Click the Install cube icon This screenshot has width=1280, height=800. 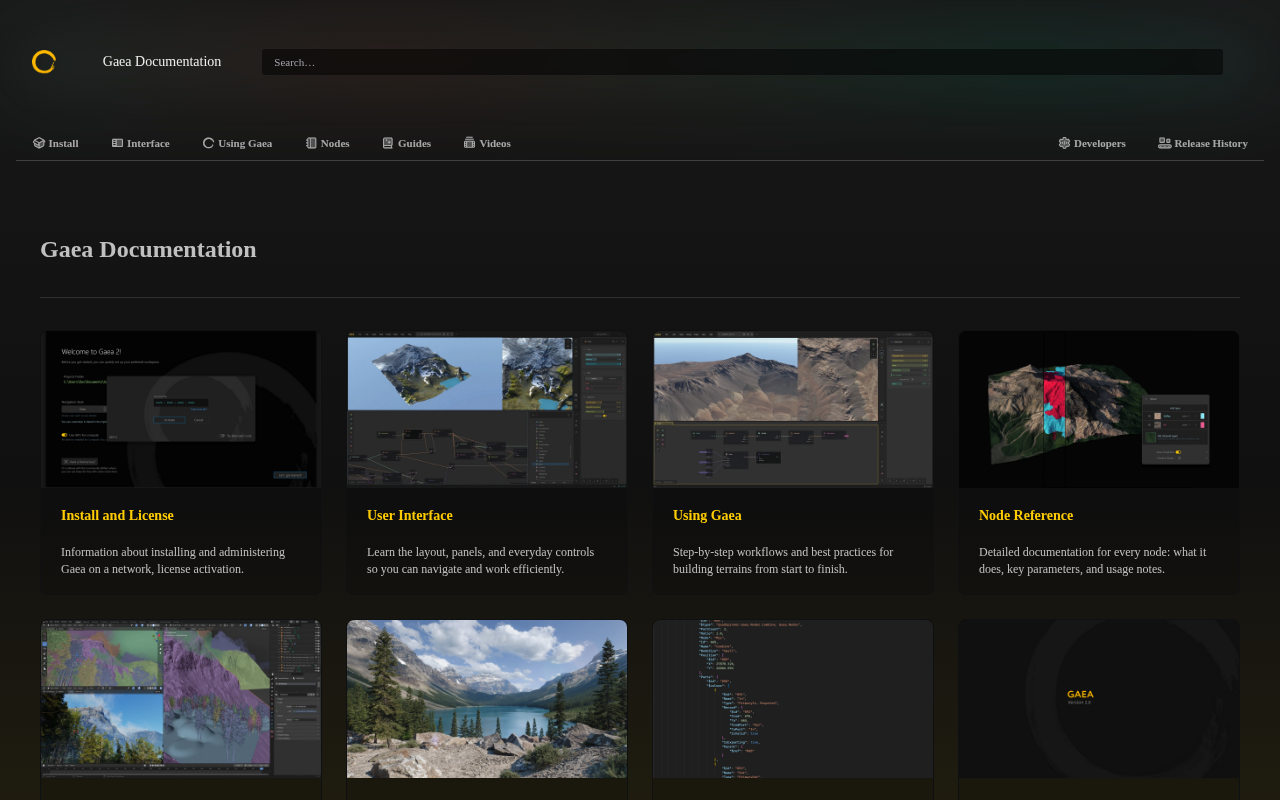click(39, 143)
